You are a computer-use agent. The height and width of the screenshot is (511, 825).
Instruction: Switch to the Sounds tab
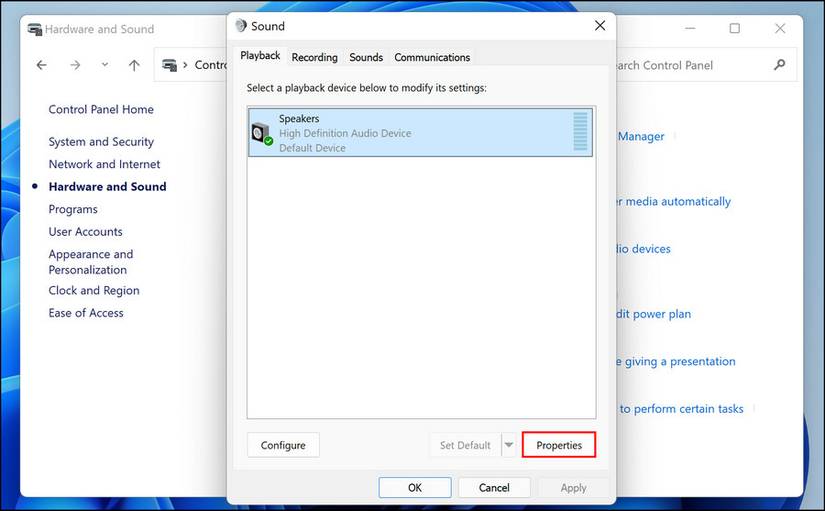(x=366, y=57)
